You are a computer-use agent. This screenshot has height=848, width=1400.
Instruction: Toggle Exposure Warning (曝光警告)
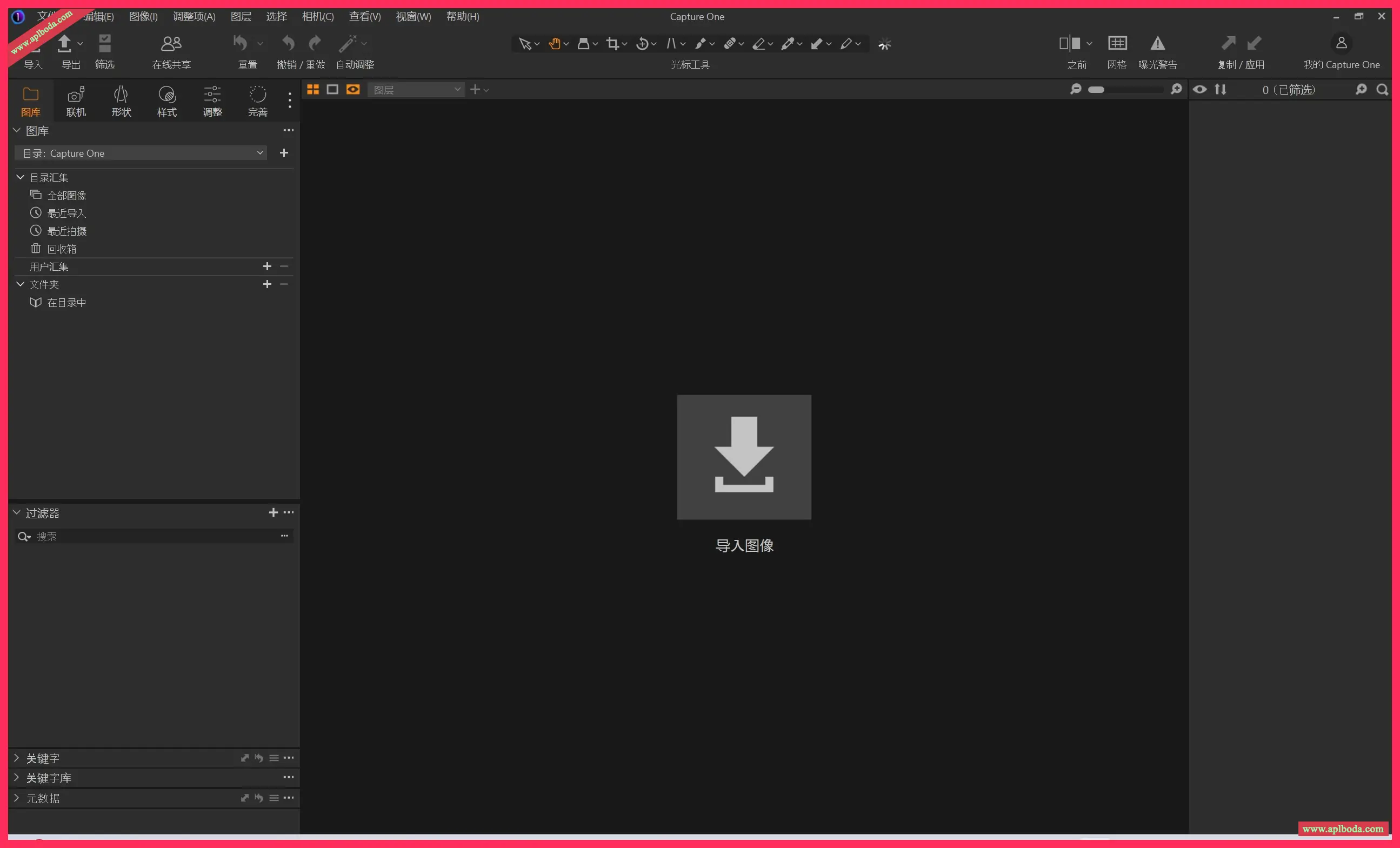(x=1157, y=44)
